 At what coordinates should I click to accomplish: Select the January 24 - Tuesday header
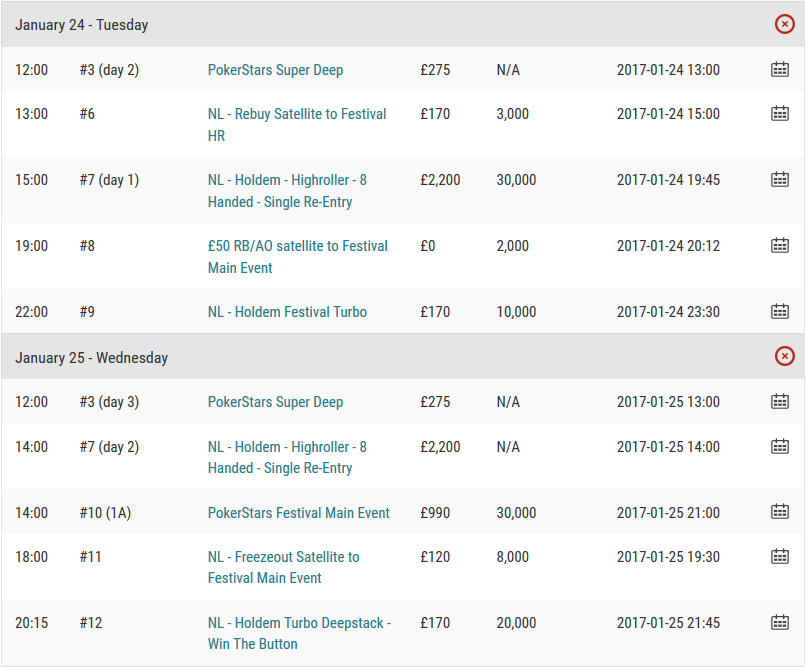[402, 24]
